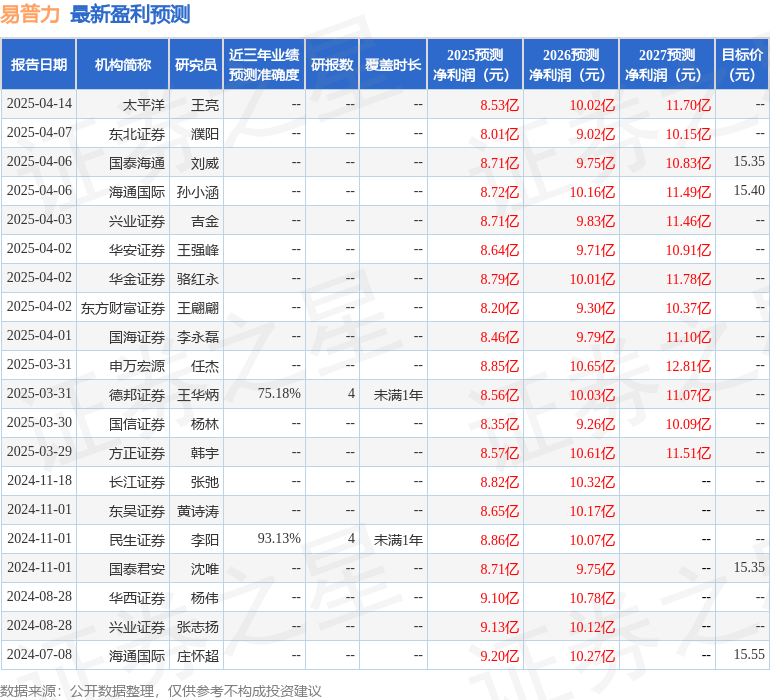
Task: Click the 10.65亿 forecast value
Action: click(592, 366)
